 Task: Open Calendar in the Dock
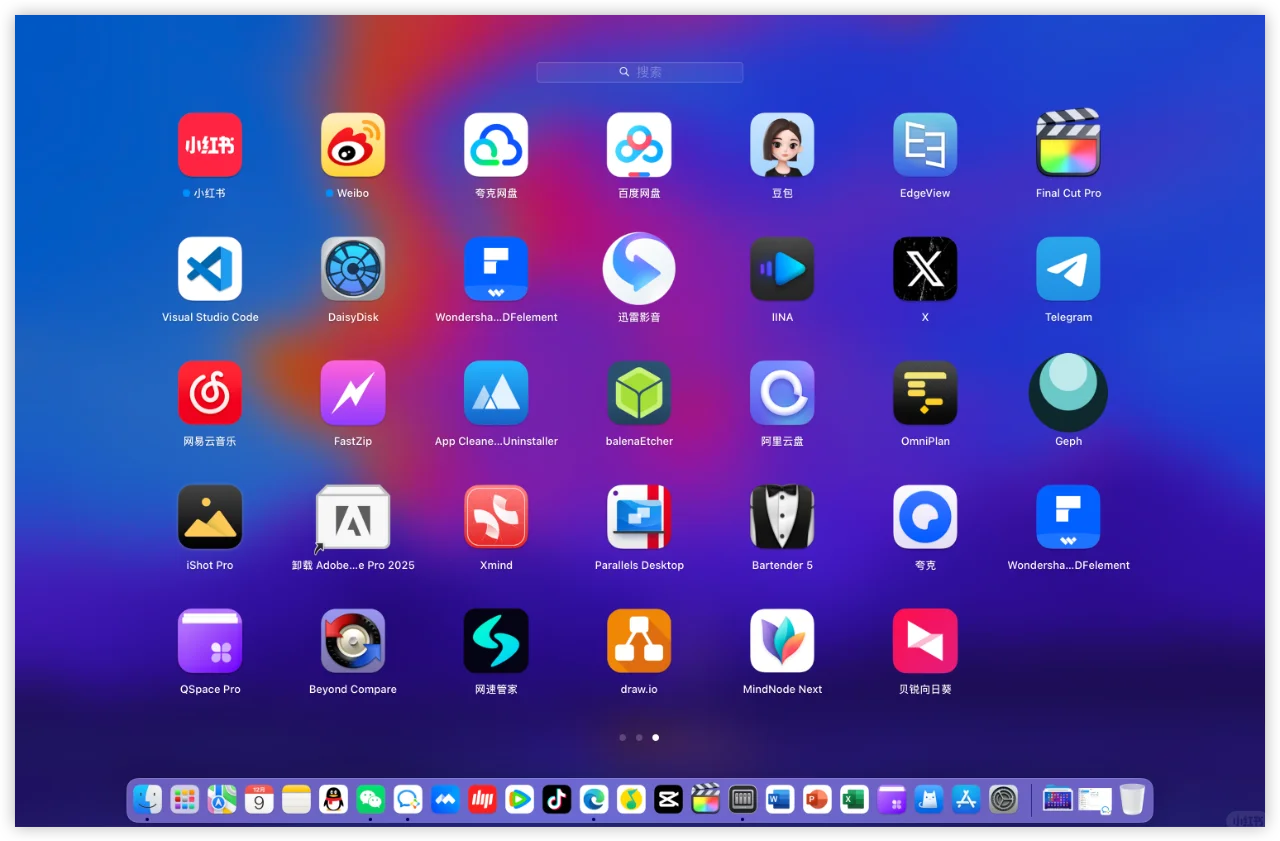(259, 799)
